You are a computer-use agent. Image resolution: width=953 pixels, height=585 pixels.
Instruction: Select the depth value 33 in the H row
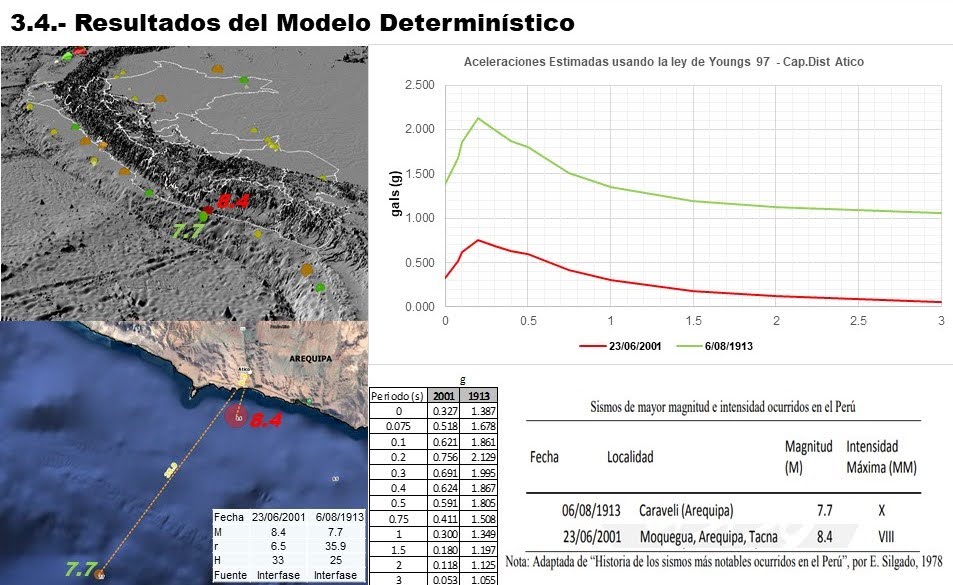[278, 560]
